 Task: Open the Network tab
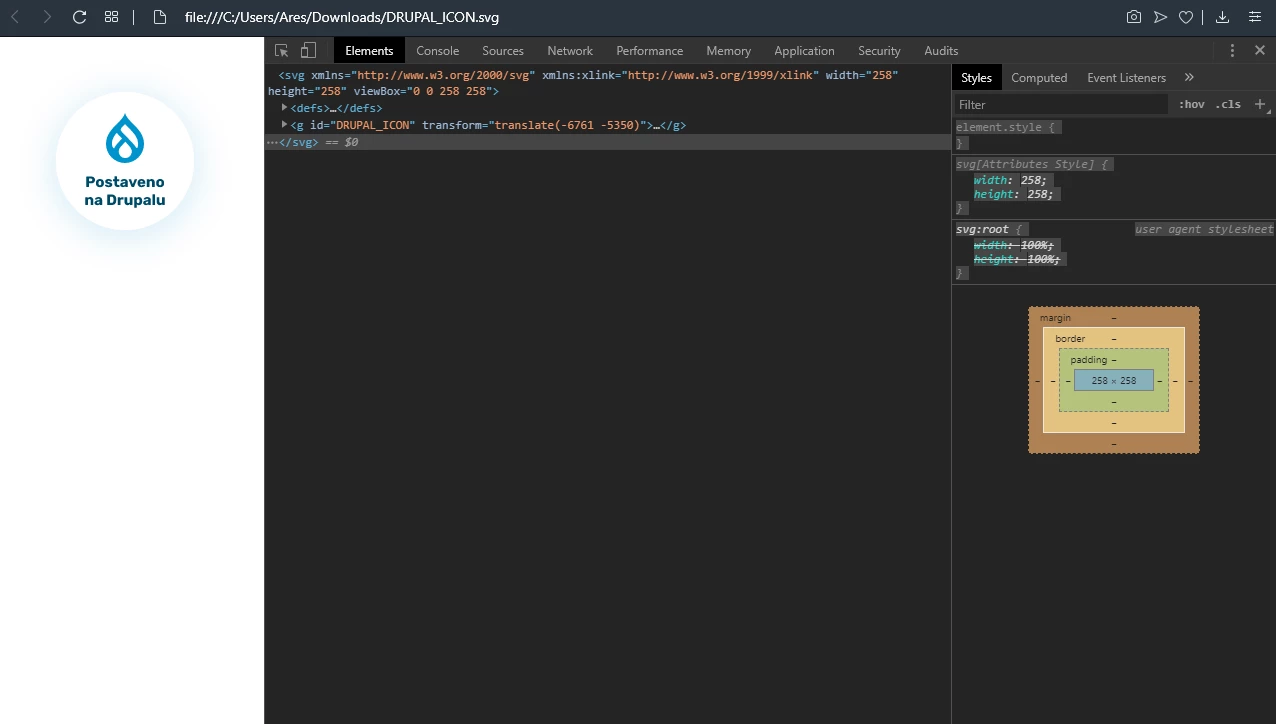point(570,50)
